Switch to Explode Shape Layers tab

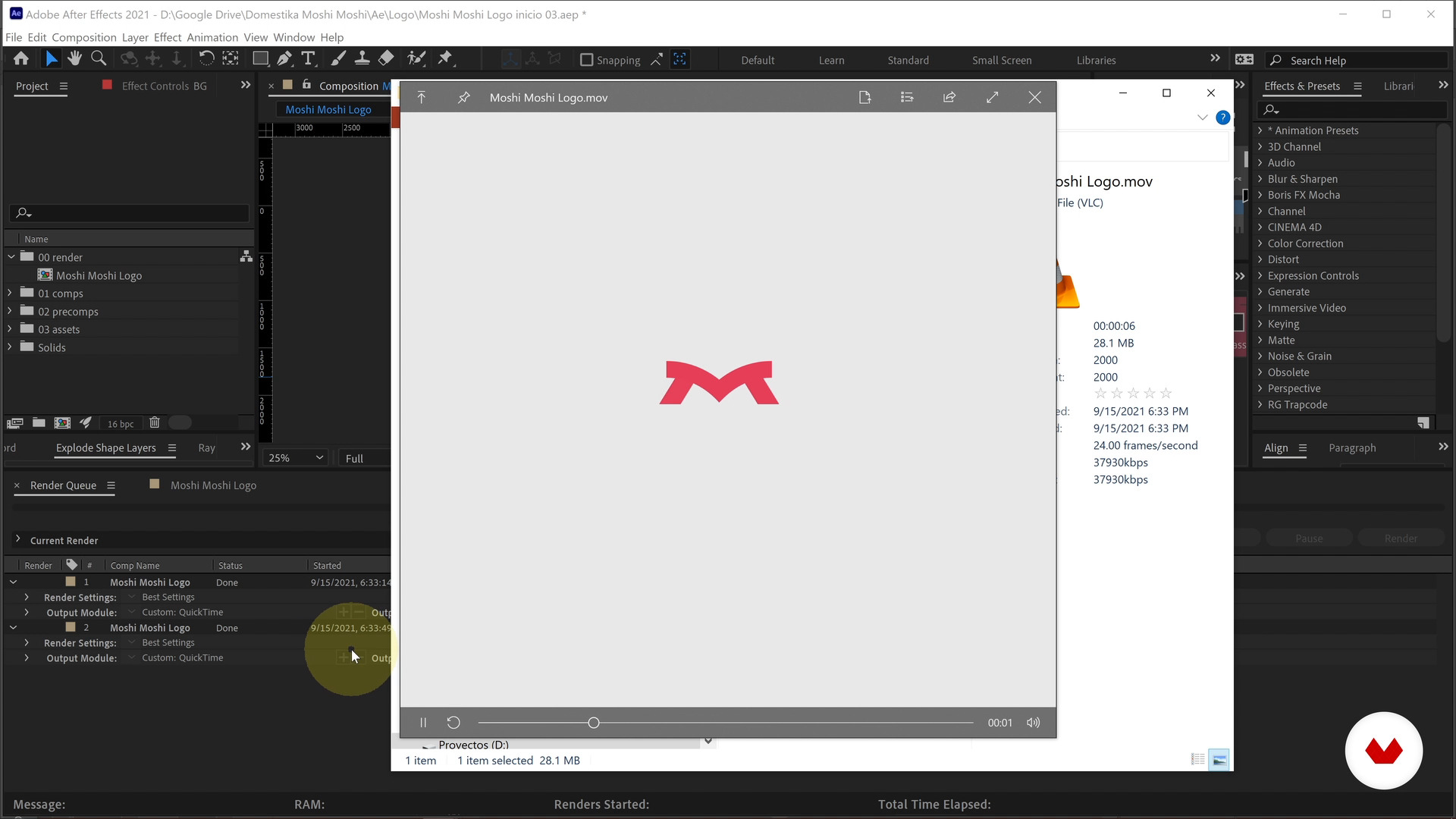[x=106, y=448]
